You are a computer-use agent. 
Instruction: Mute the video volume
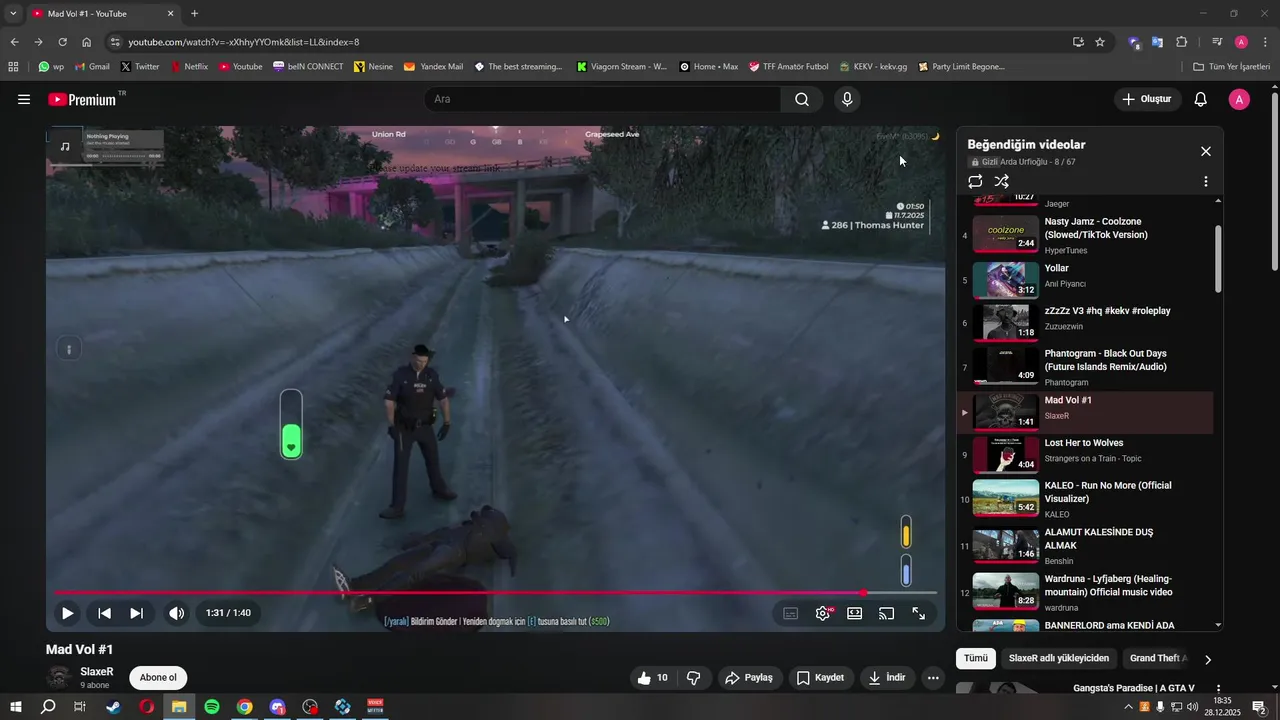pos(176,613)
